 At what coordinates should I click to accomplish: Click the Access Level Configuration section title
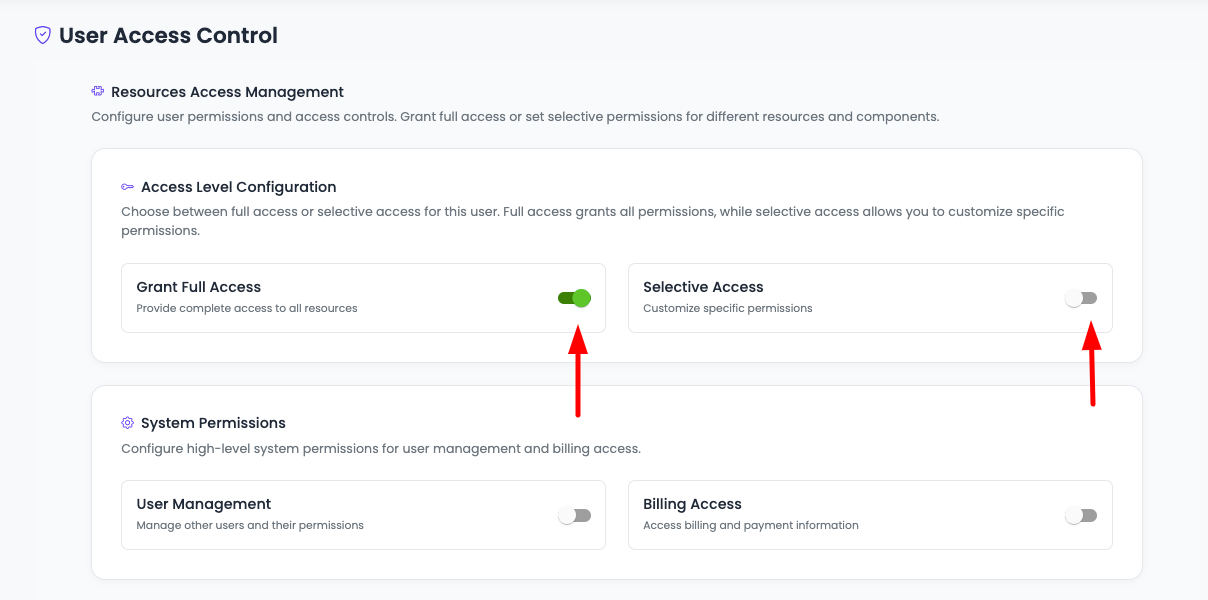click(x=238, y=187)
